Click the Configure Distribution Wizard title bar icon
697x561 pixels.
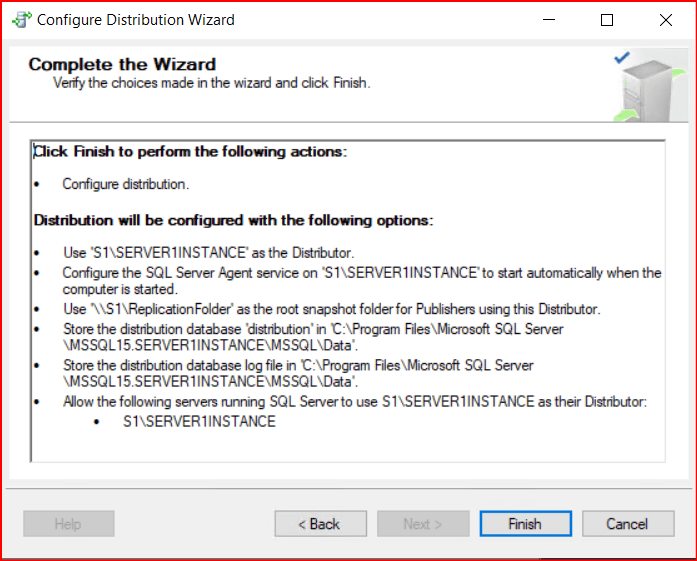[19, 19]
